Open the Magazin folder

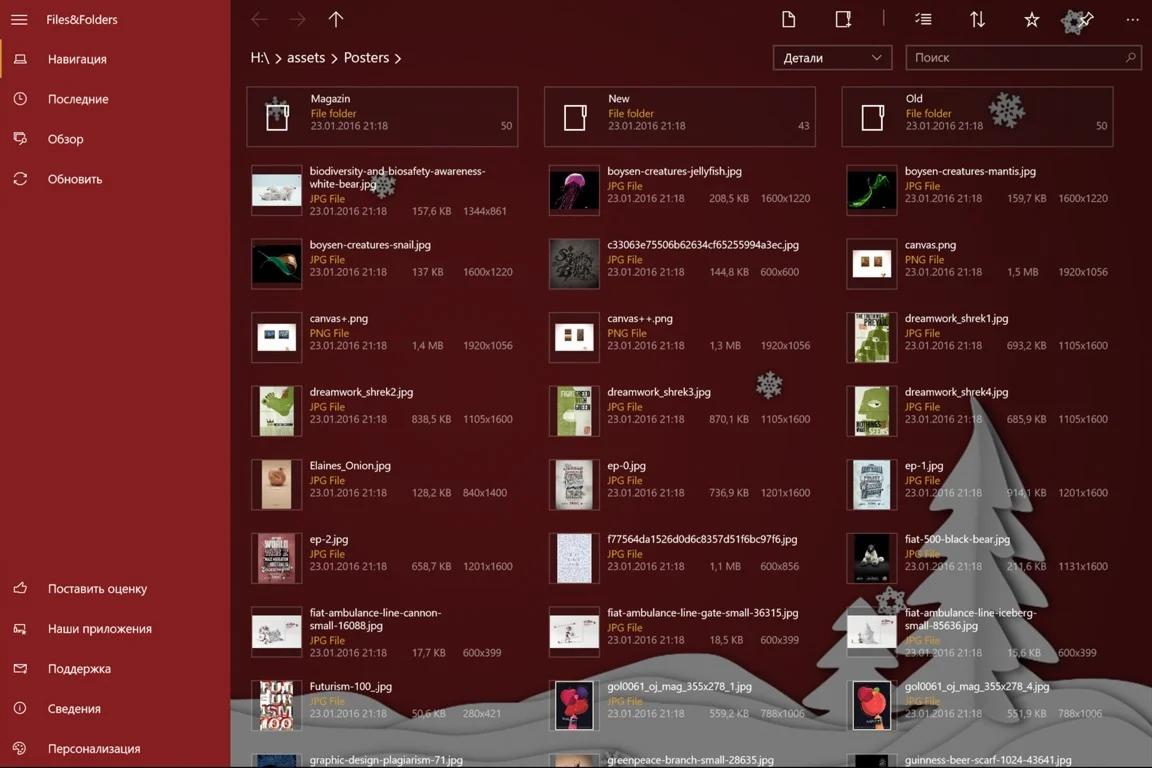point(382,116)
